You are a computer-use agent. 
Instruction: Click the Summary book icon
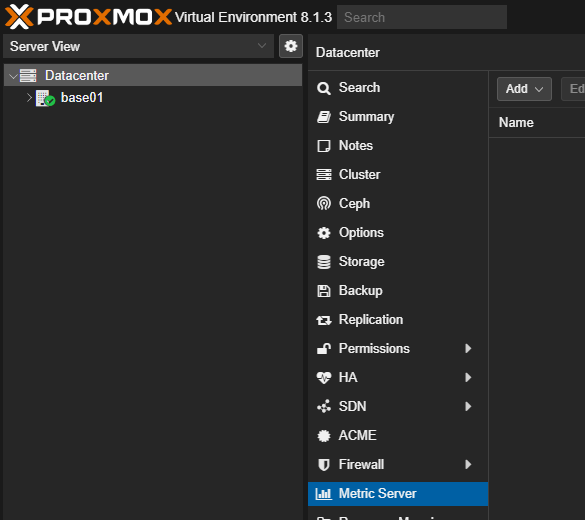tap(323, 117)
